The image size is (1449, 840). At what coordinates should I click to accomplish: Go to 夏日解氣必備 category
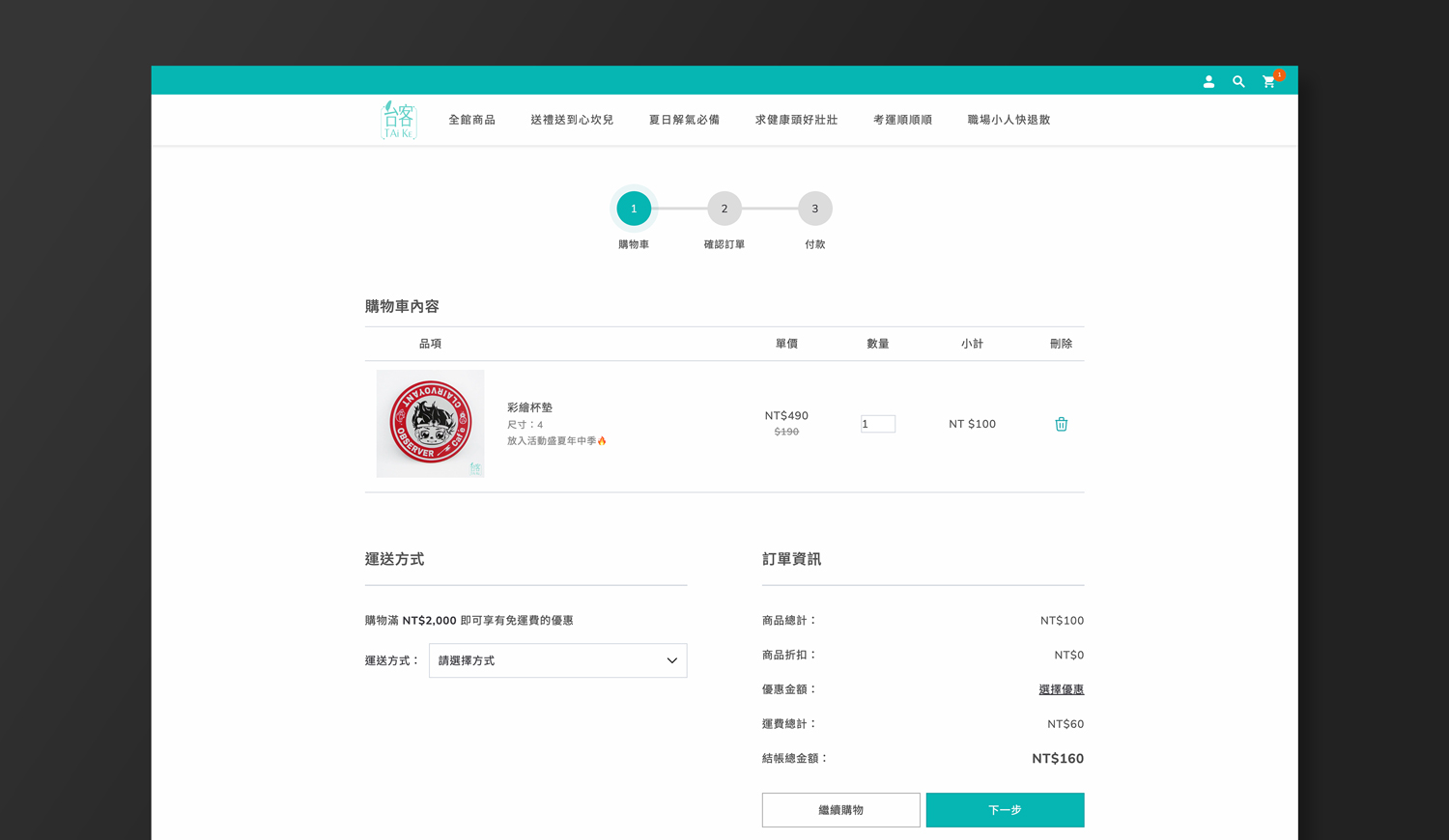684,120
